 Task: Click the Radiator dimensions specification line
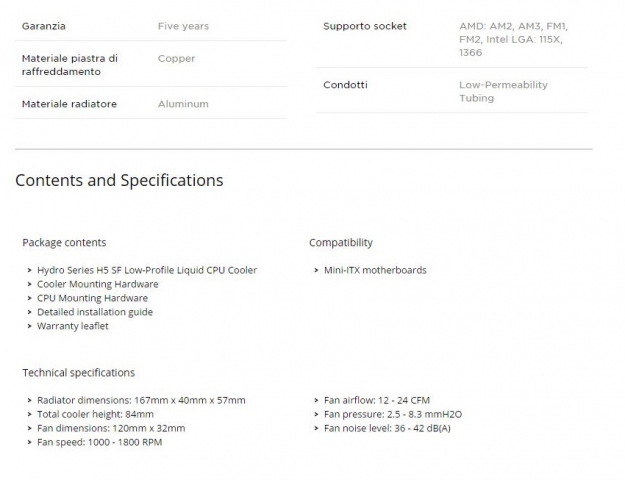pos(141,400)
